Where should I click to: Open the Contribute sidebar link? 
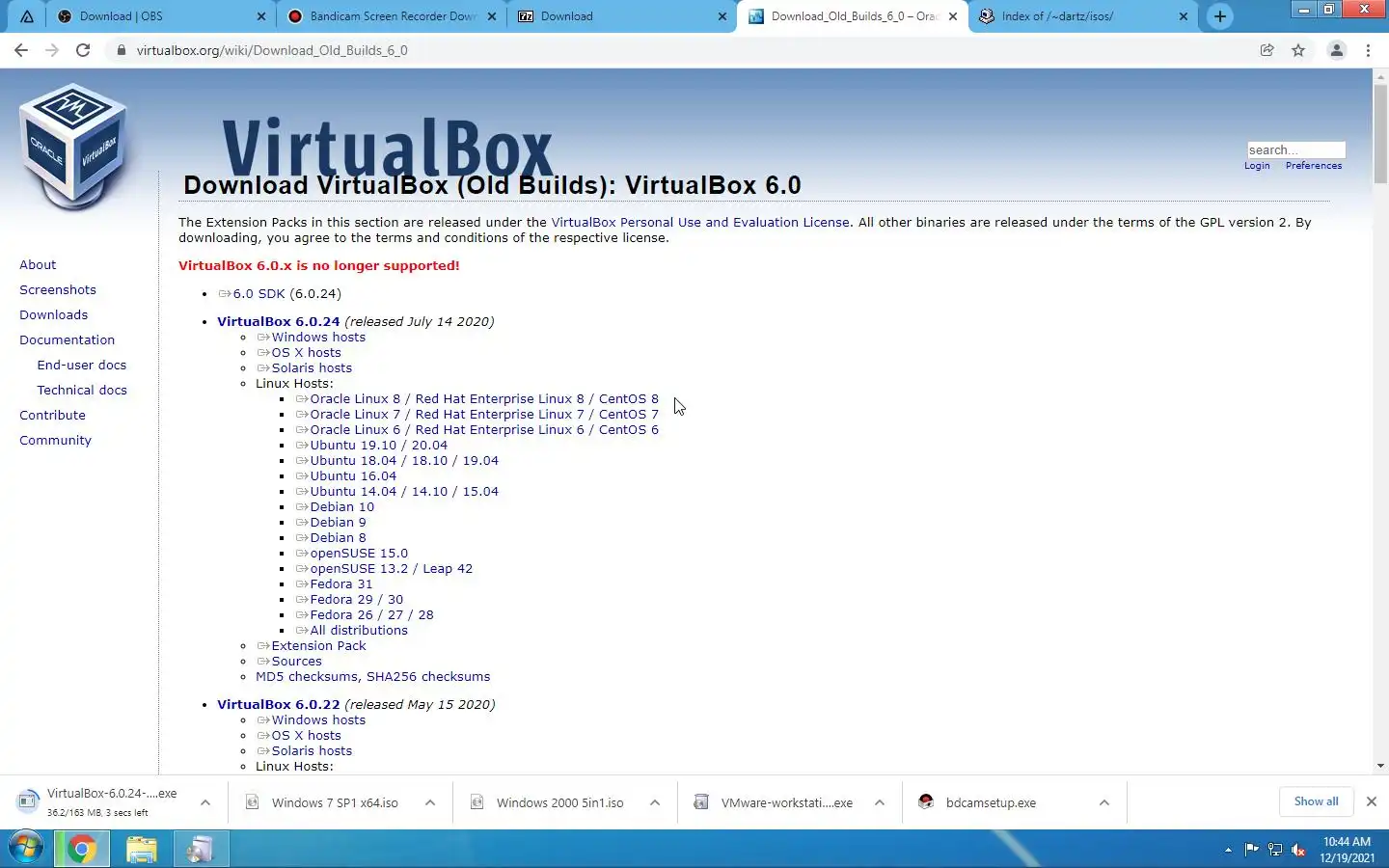tap(52, 415)
